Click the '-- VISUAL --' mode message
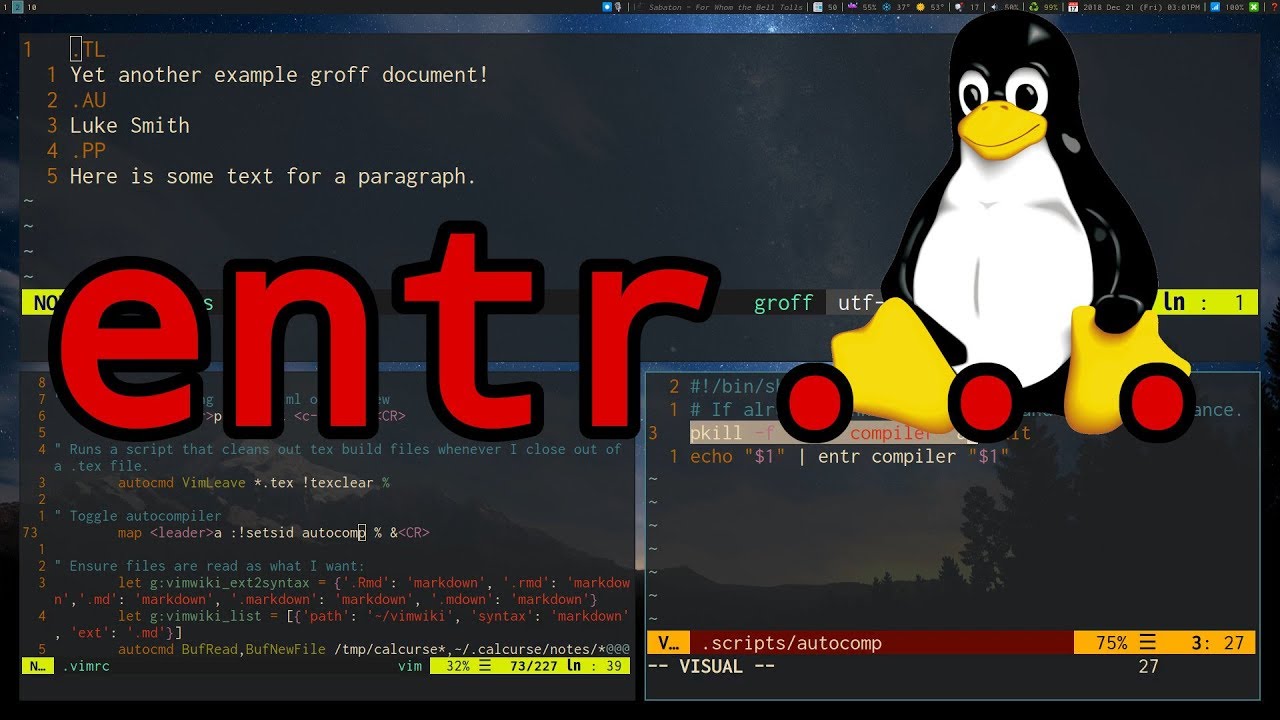The height and width of the screenshot is (720, 1280). 710,666
